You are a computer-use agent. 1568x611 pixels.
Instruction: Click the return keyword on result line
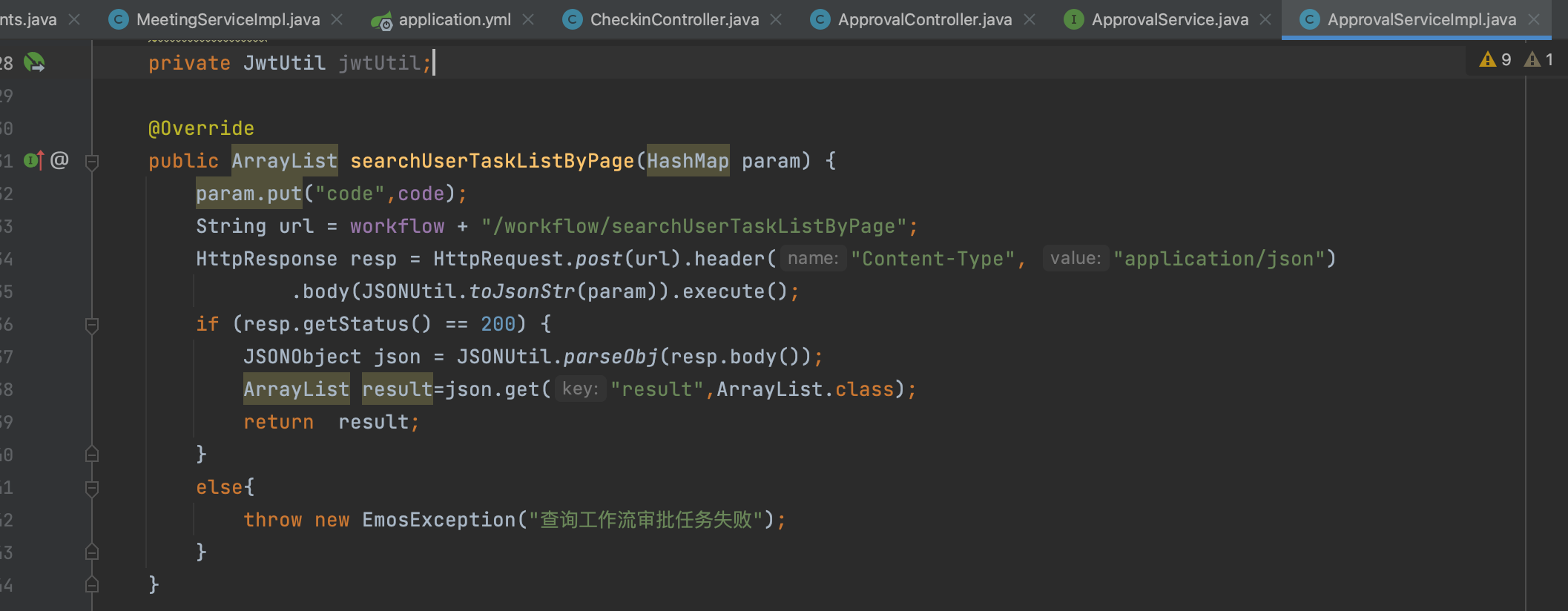[x=278, y=422]
